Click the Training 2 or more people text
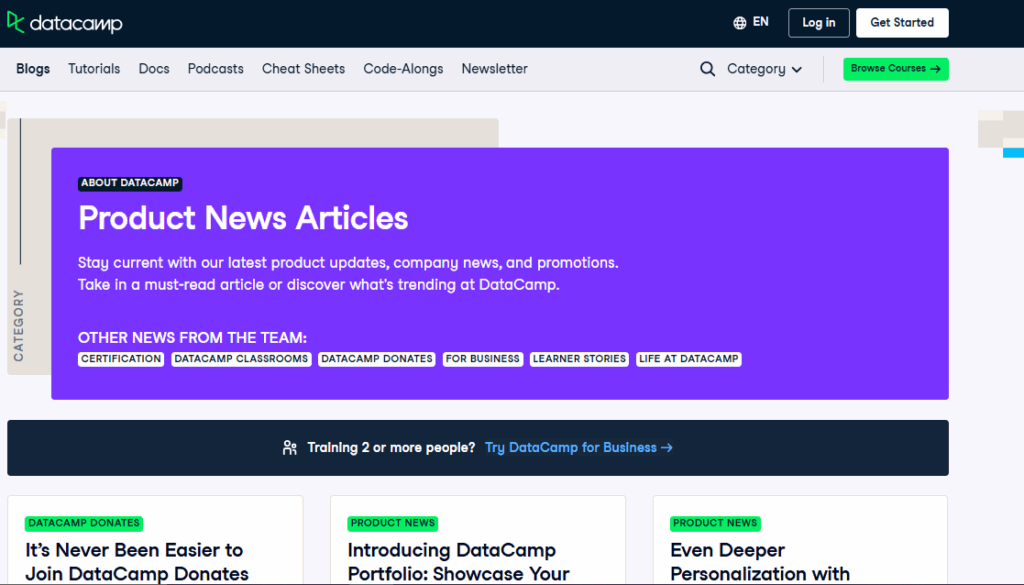The image size is (1024, 585). point(391,448)
